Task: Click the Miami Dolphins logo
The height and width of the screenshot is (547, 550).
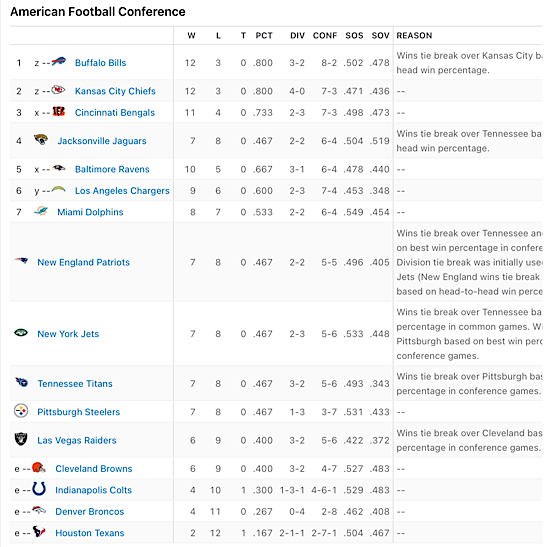Action: pos(41,211)
